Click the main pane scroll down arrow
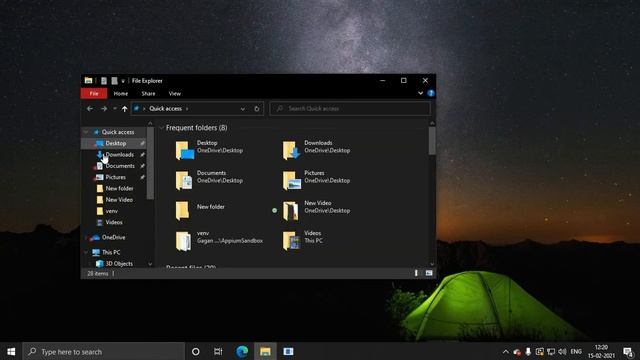640x360 pixels. click(432, 264)
